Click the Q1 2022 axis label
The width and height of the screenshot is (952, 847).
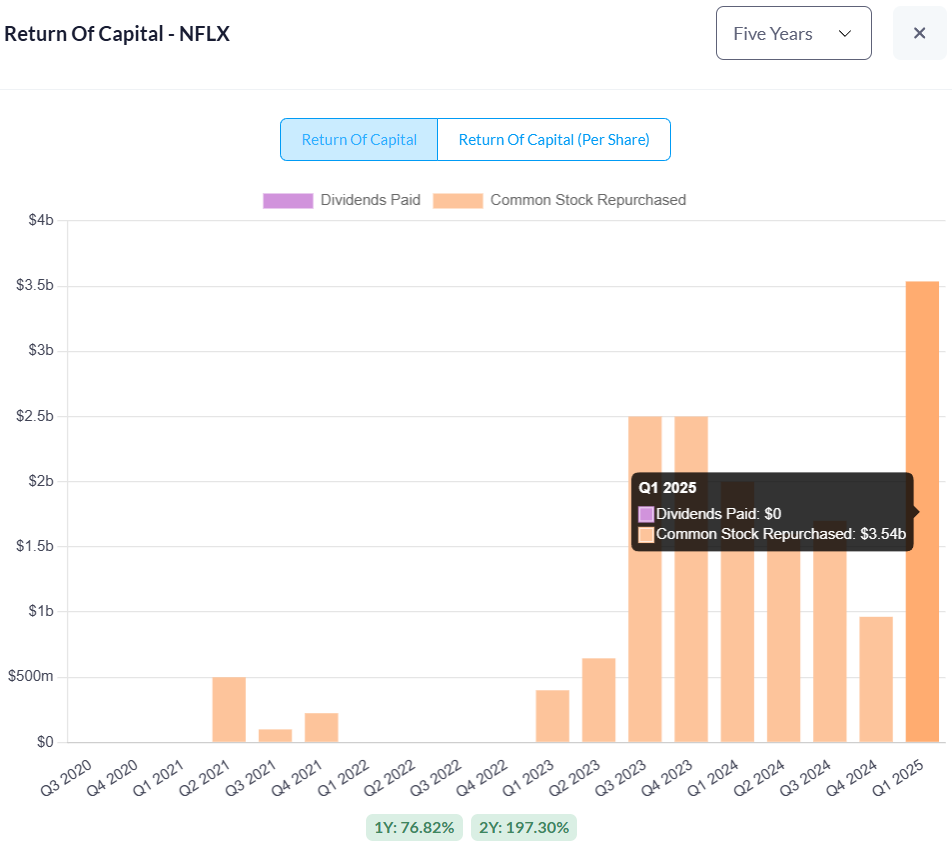344,778
